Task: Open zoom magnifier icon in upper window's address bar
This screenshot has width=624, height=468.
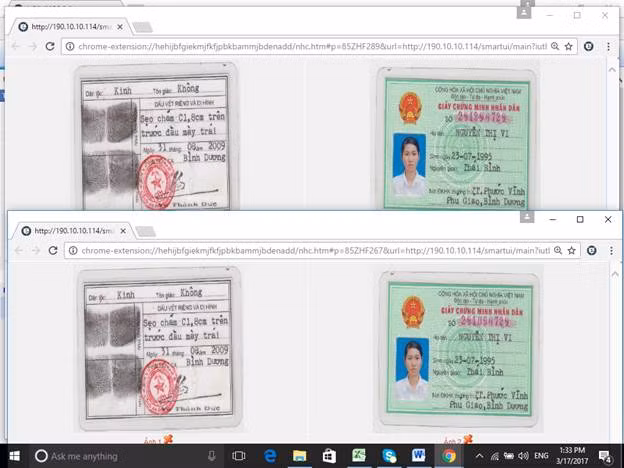Action: [555, 47]
